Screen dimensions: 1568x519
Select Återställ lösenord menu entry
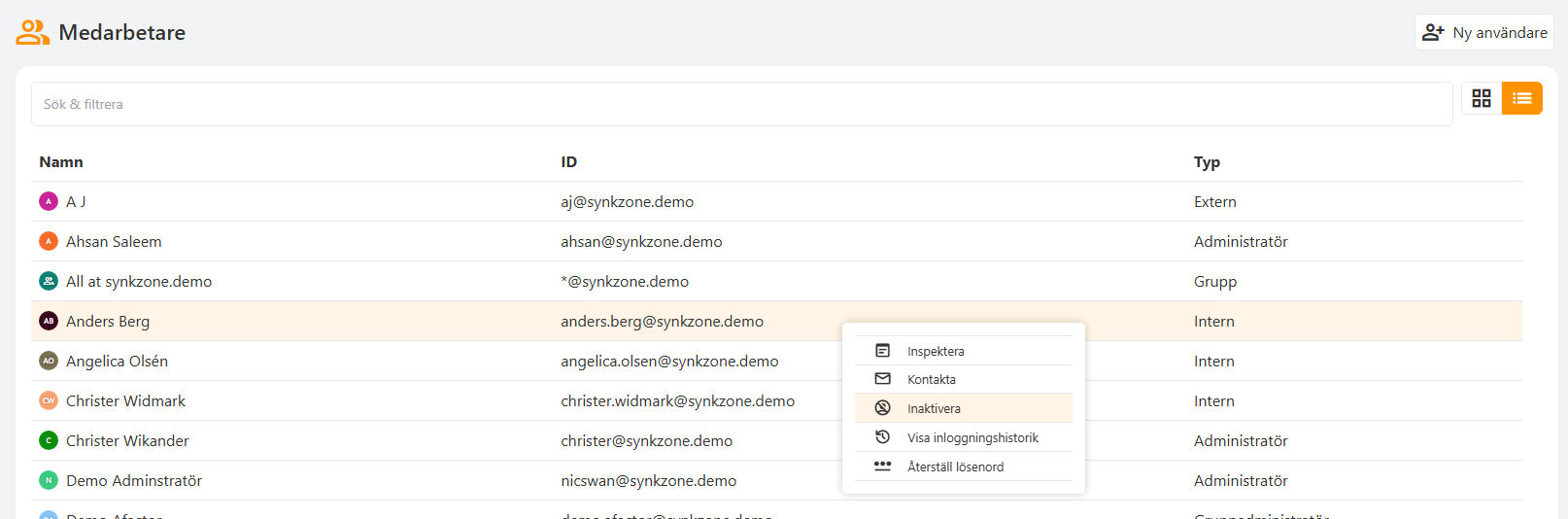(x=964, y=467)
